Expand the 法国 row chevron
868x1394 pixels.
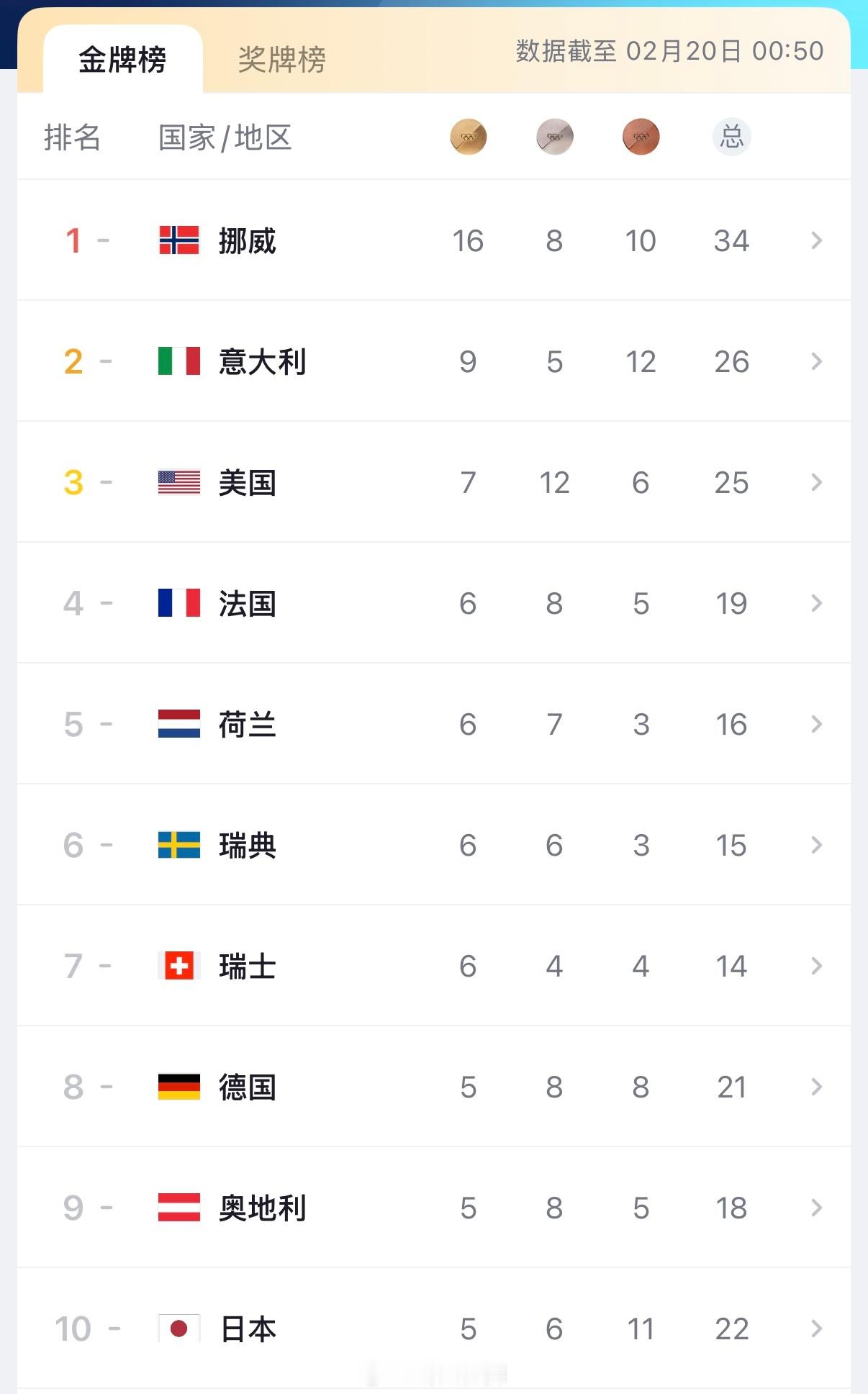(x=816, y=603)
